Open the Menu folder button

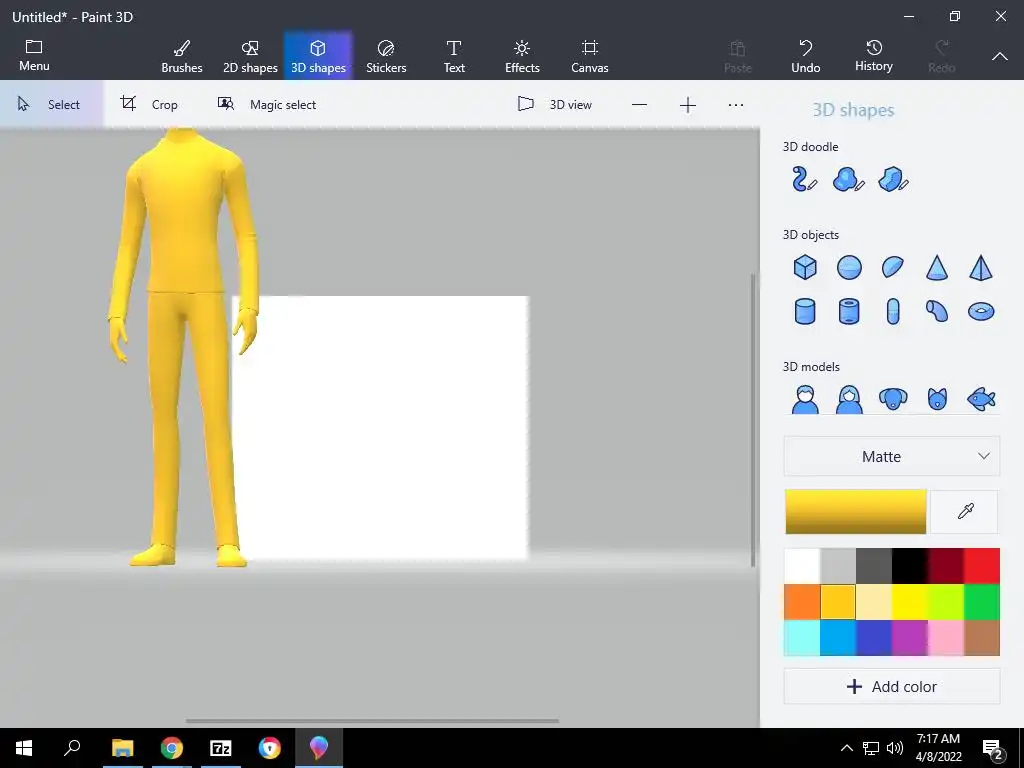[34, 56]
